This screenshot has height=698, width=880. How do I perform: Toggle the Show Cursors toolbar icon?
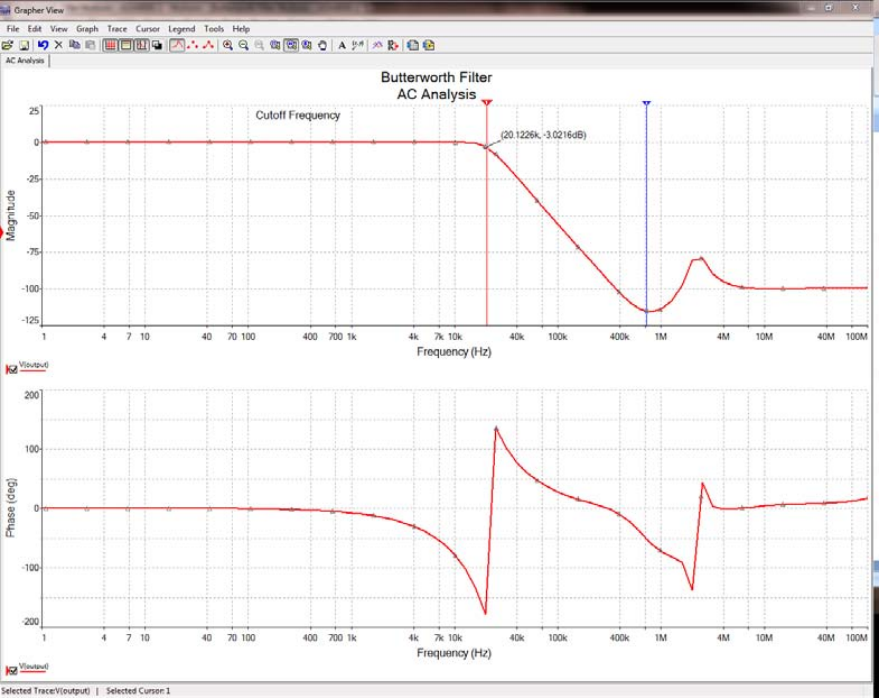(141, 45)
